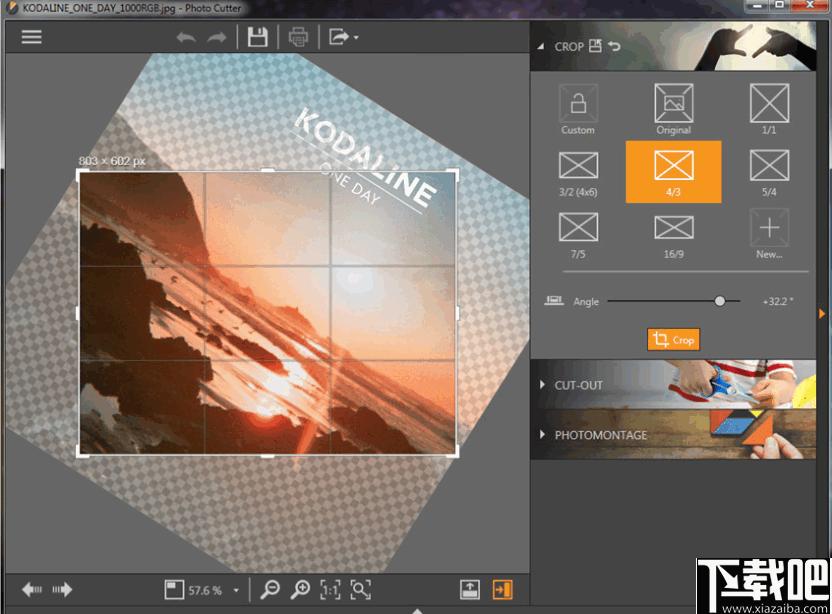Toggle the orange side panel icon
Screen dimensions: 832x614
pos(502,590)
